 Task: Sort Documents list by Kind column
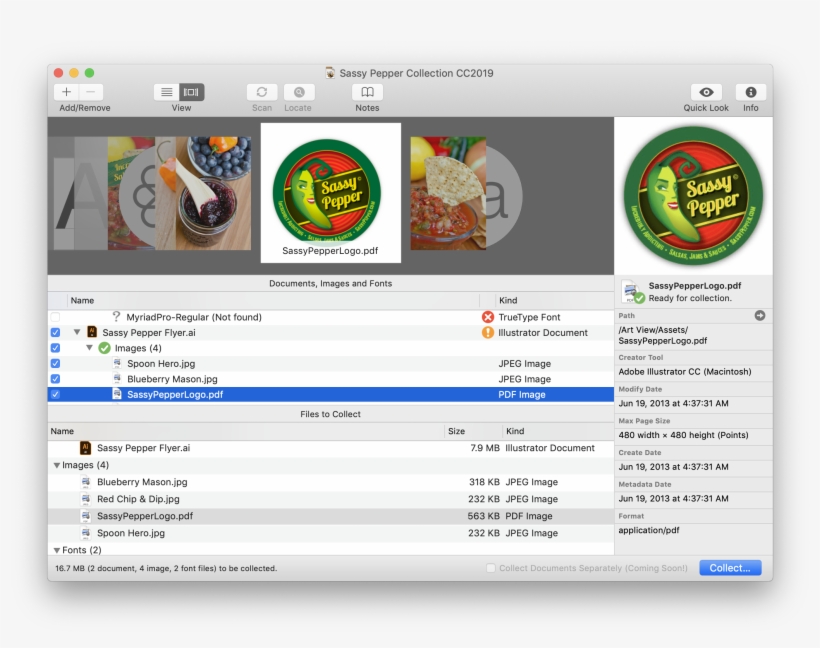tap(554, 300)
